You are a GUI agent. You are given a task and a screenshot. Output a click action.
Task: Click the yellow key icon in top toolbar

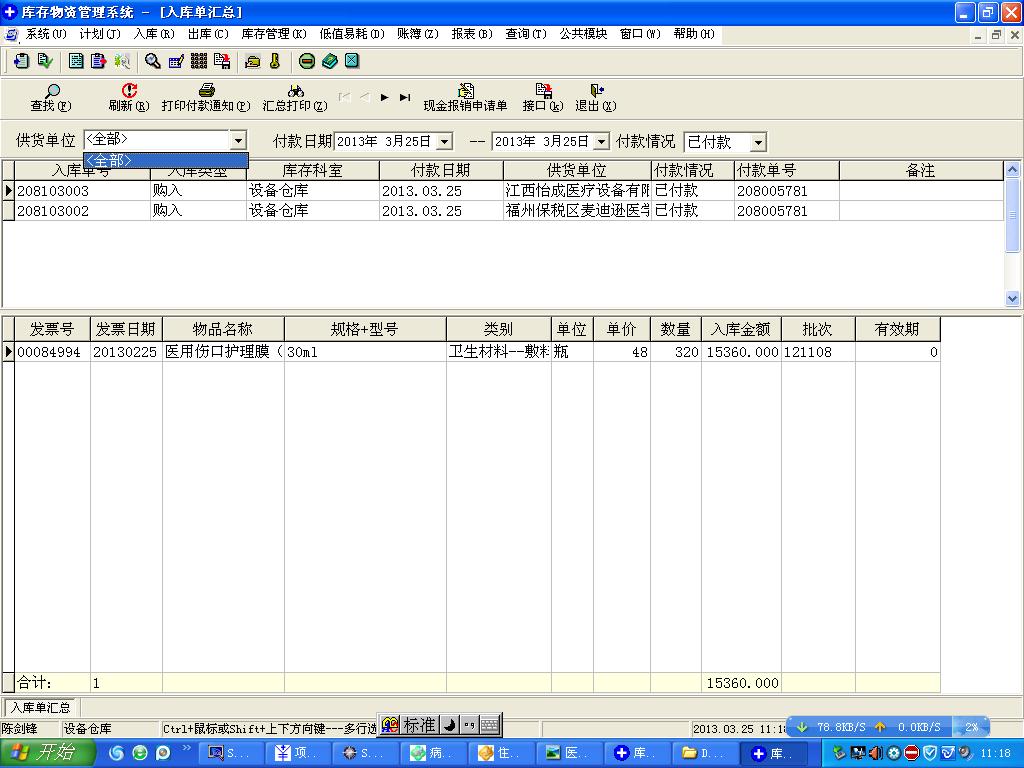275,61
